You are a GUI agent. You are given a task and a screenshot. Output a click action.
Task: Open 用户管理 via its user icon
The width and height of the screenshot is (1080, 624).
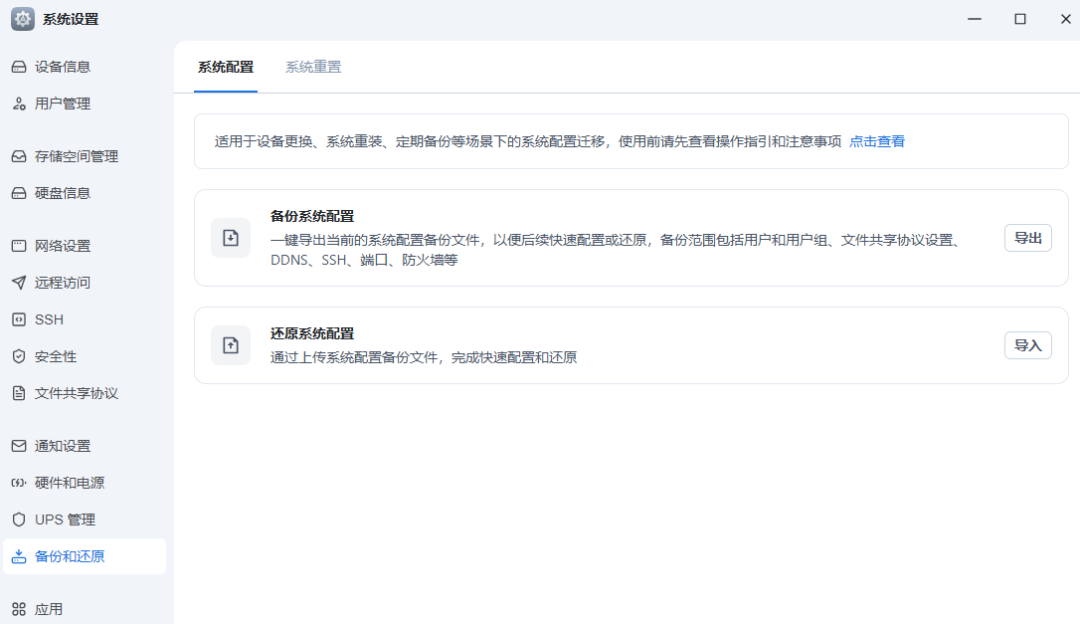click(18, 104)
